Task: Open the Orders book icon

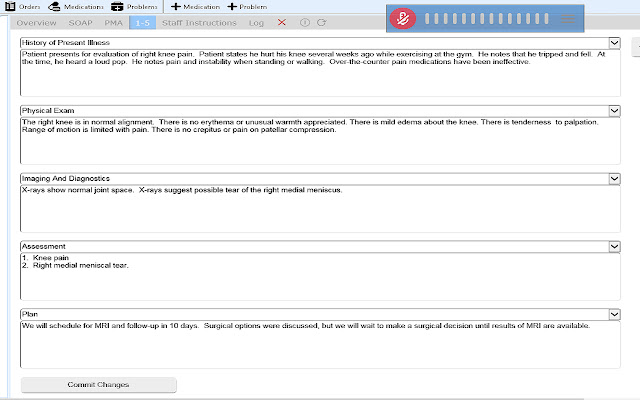Action: (x=11, y=6)
